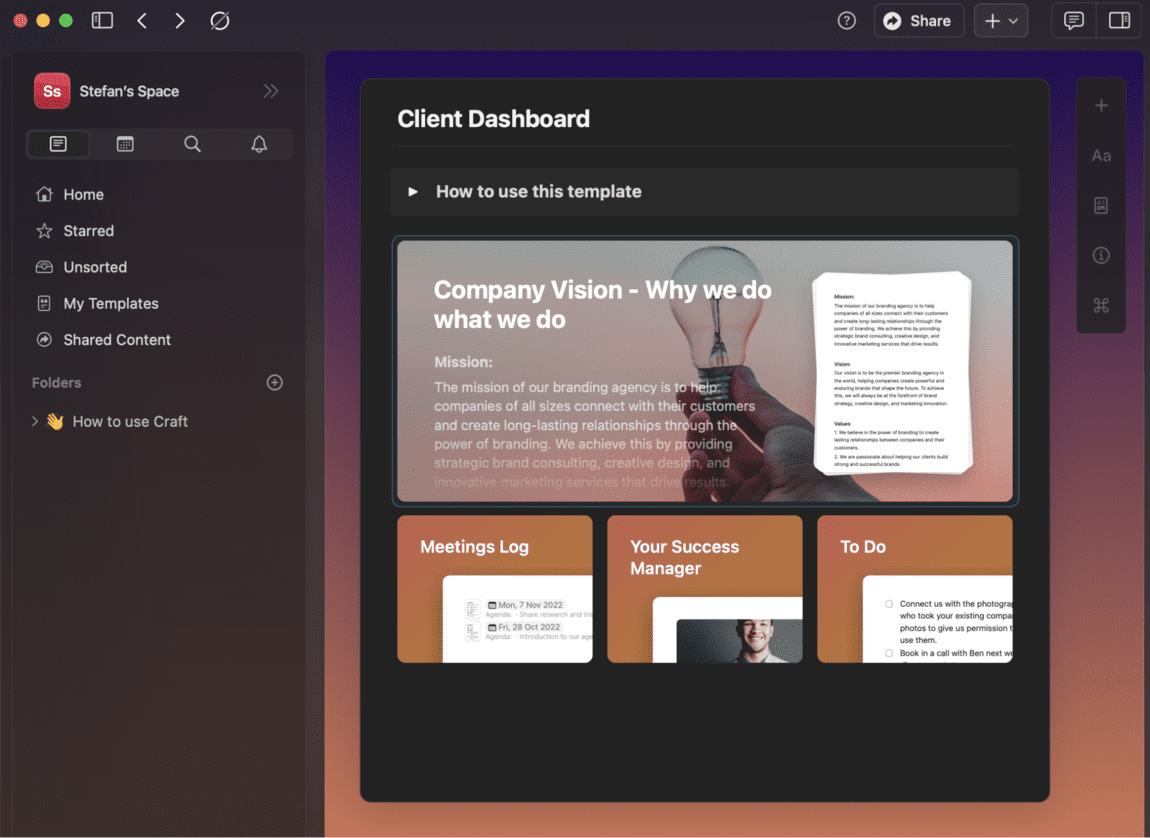Open the comments speech bubble icon
Screen dimensions: 1150x838
[x=1074, y=21]
